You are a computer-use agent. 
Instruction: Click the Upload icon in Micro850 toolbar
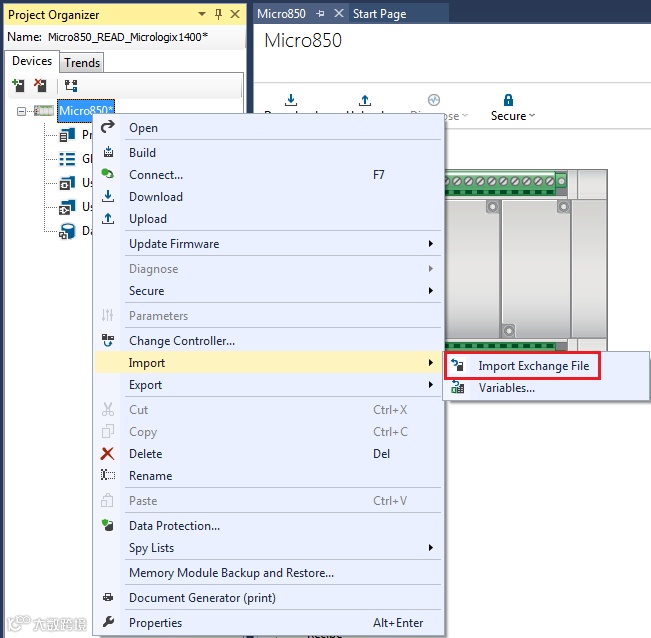(365, 100)
